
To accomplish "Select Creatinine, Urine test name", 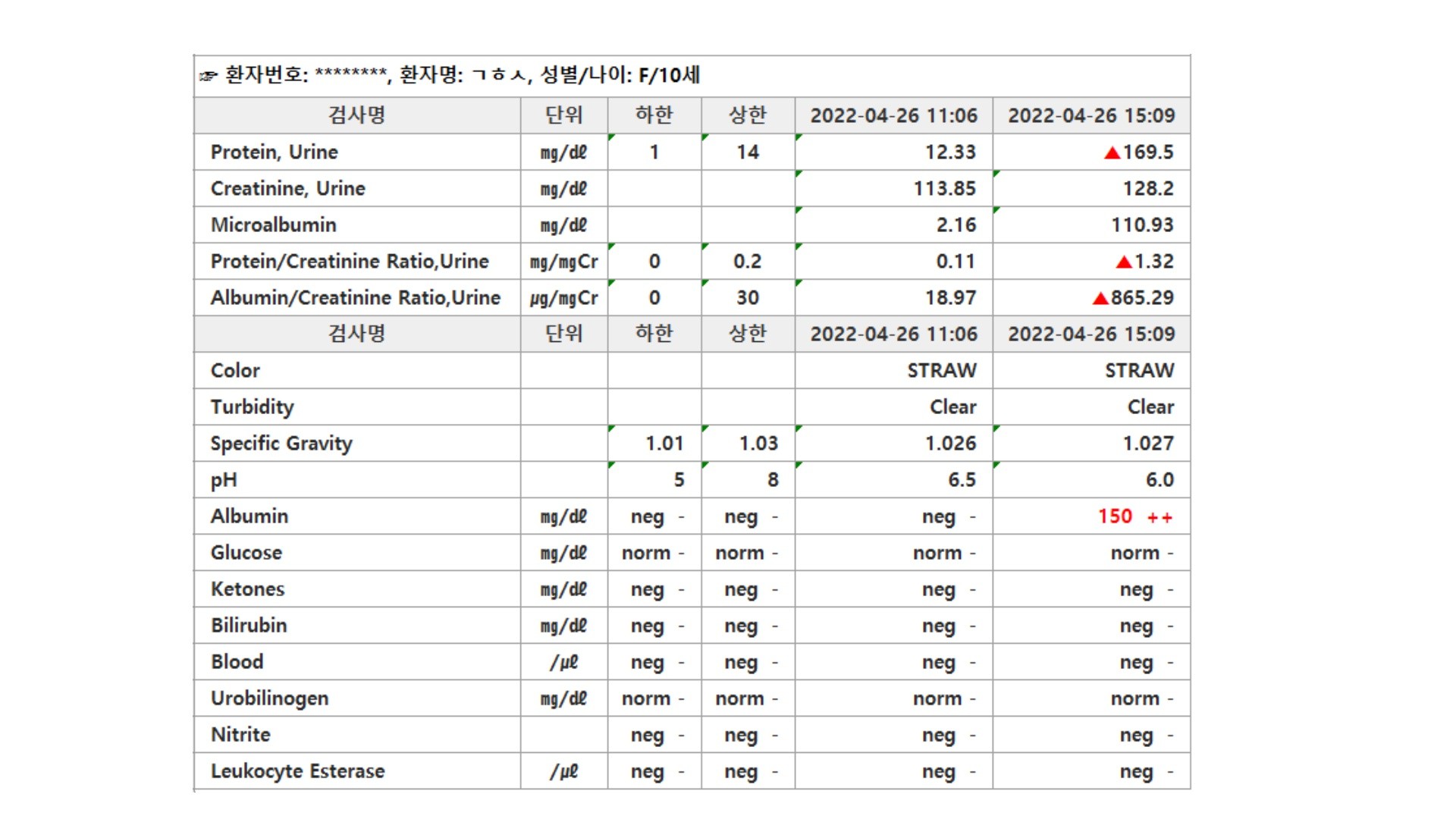I will pos(287,188).
